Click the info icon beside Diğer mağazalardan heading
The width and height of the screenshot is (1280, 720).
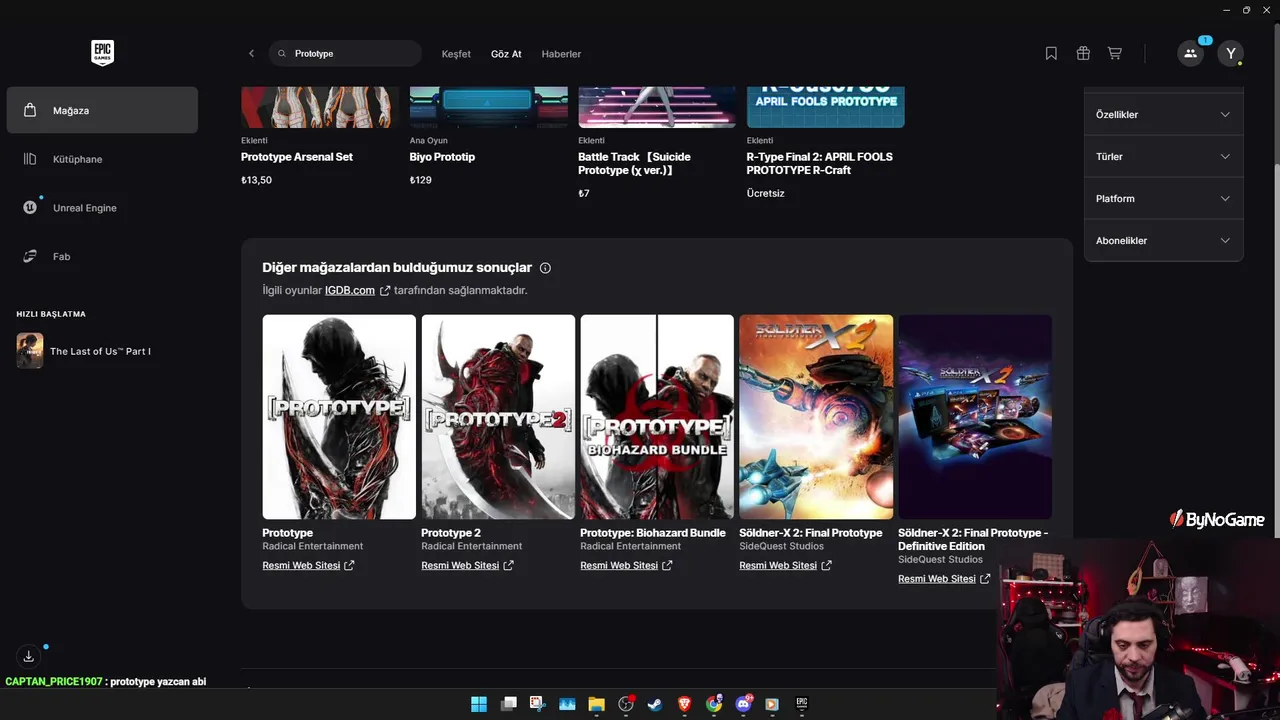(x=545, y=268)
